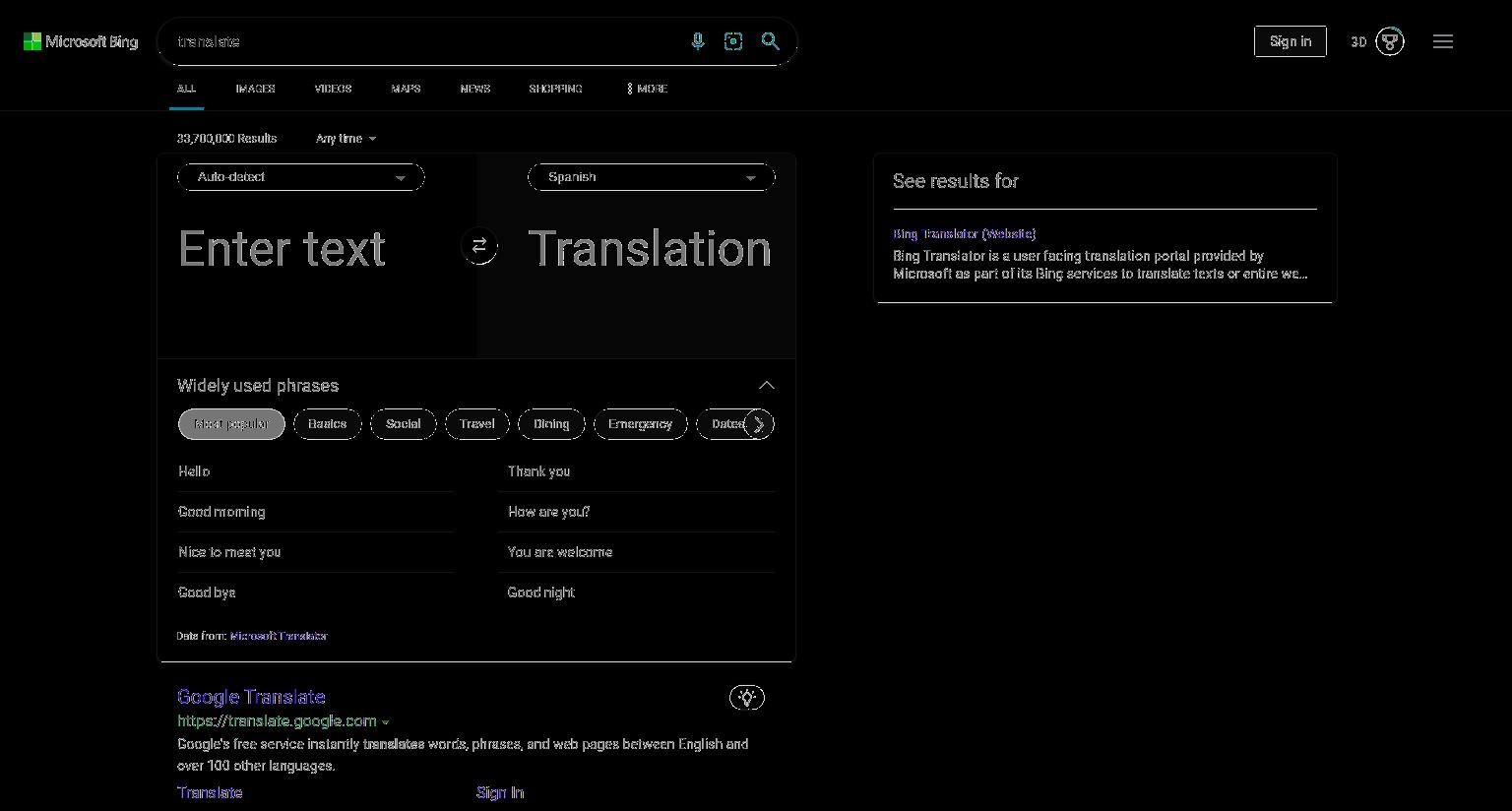Switch to the NEWS tab

coord(474,89)
